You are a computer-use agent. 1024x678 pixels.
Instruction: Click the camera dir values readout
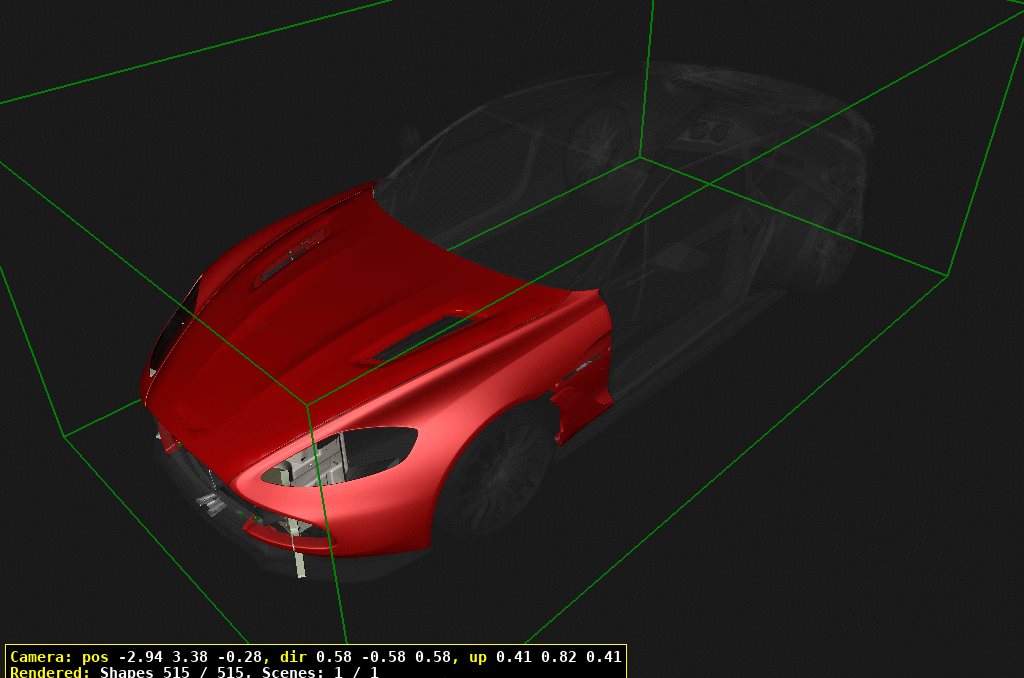383,657
